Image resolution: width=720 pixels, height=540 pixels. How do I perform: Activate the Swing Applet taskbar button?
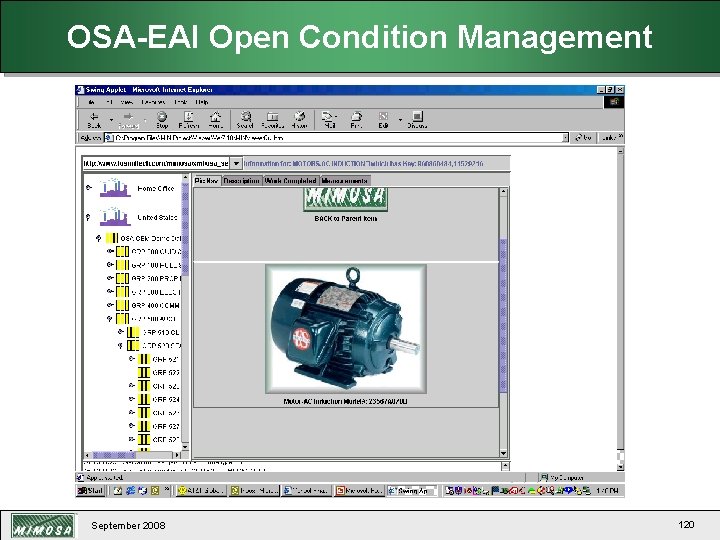click(412, 490)
